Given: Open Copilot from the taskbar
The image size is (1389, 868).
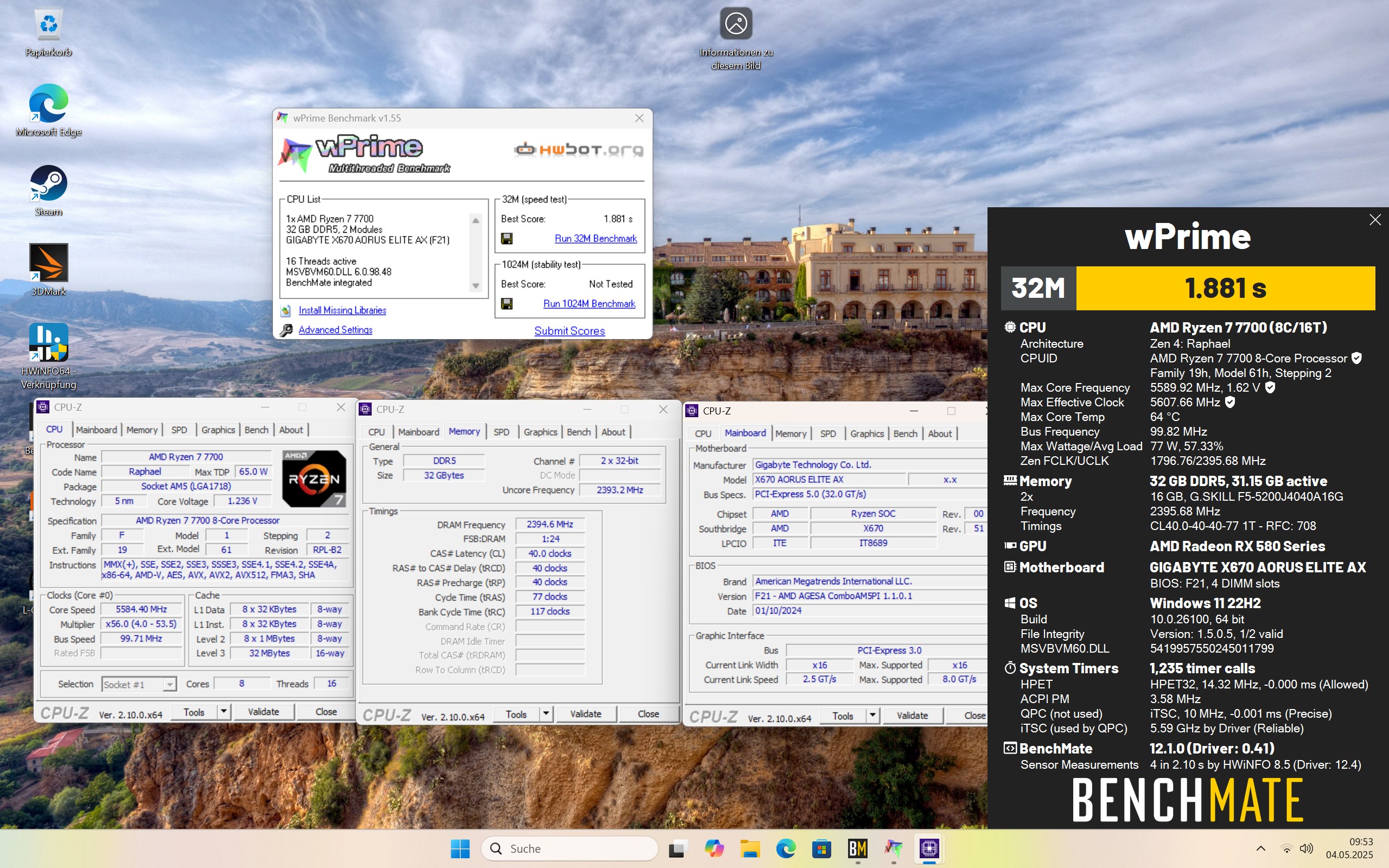Looking at the screenshot, I should [x=714, y=848].
